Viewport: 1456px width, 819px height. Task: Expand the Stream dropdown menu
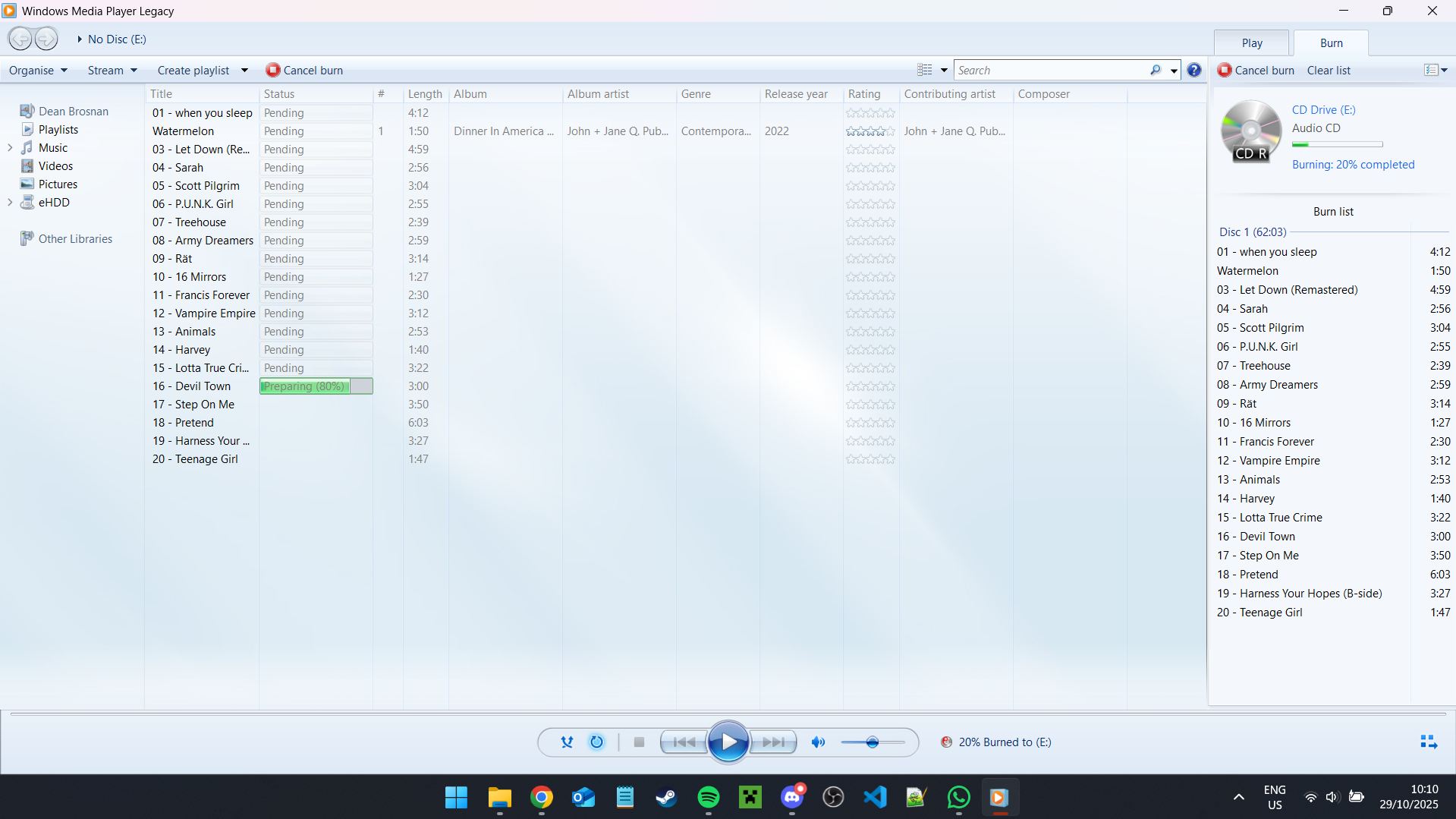(112, 71)
